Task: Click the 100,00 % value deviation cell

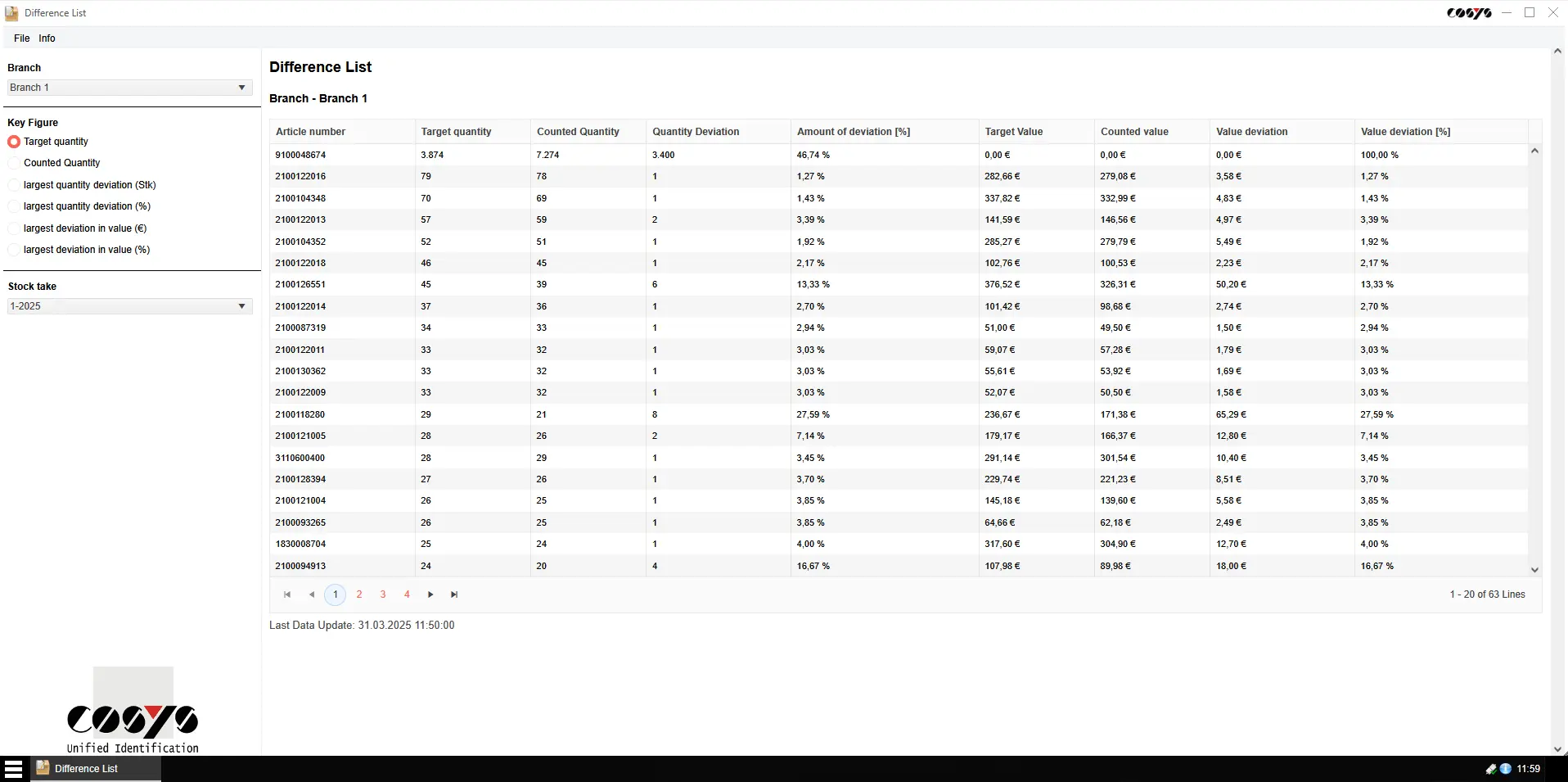Action: coord(1441,155)
